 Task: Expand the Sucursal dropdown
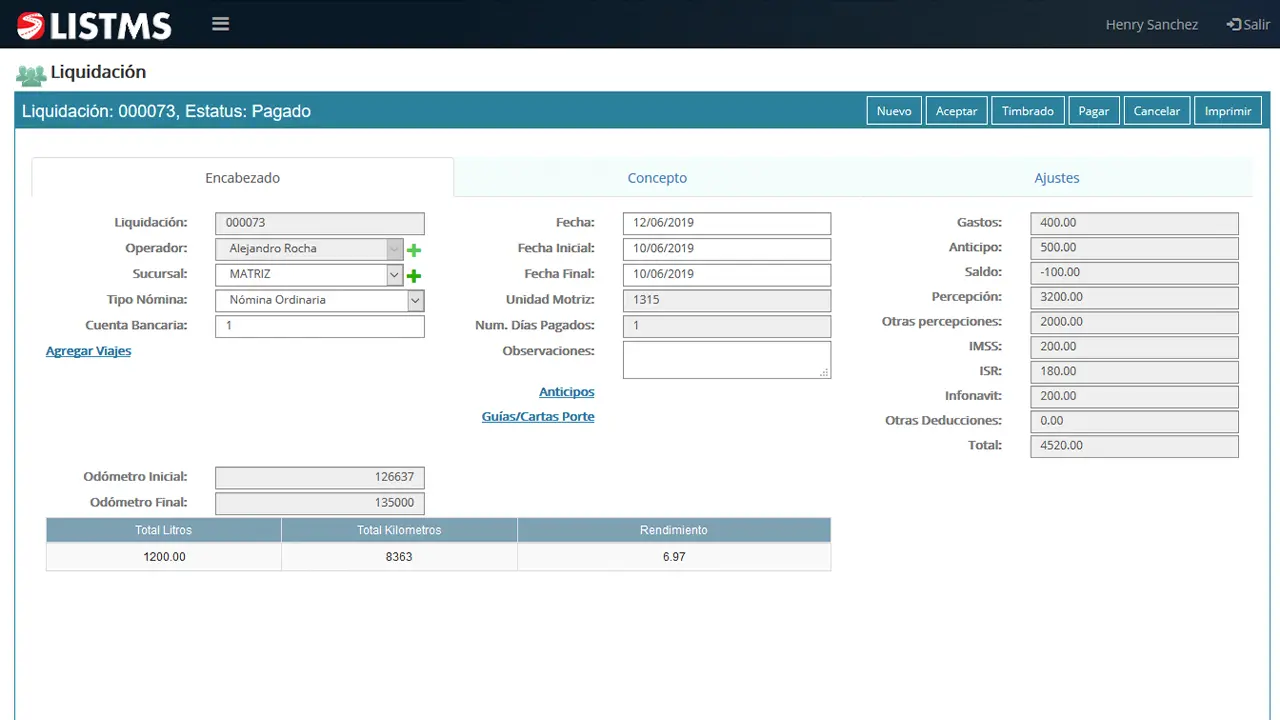point(394,275)
